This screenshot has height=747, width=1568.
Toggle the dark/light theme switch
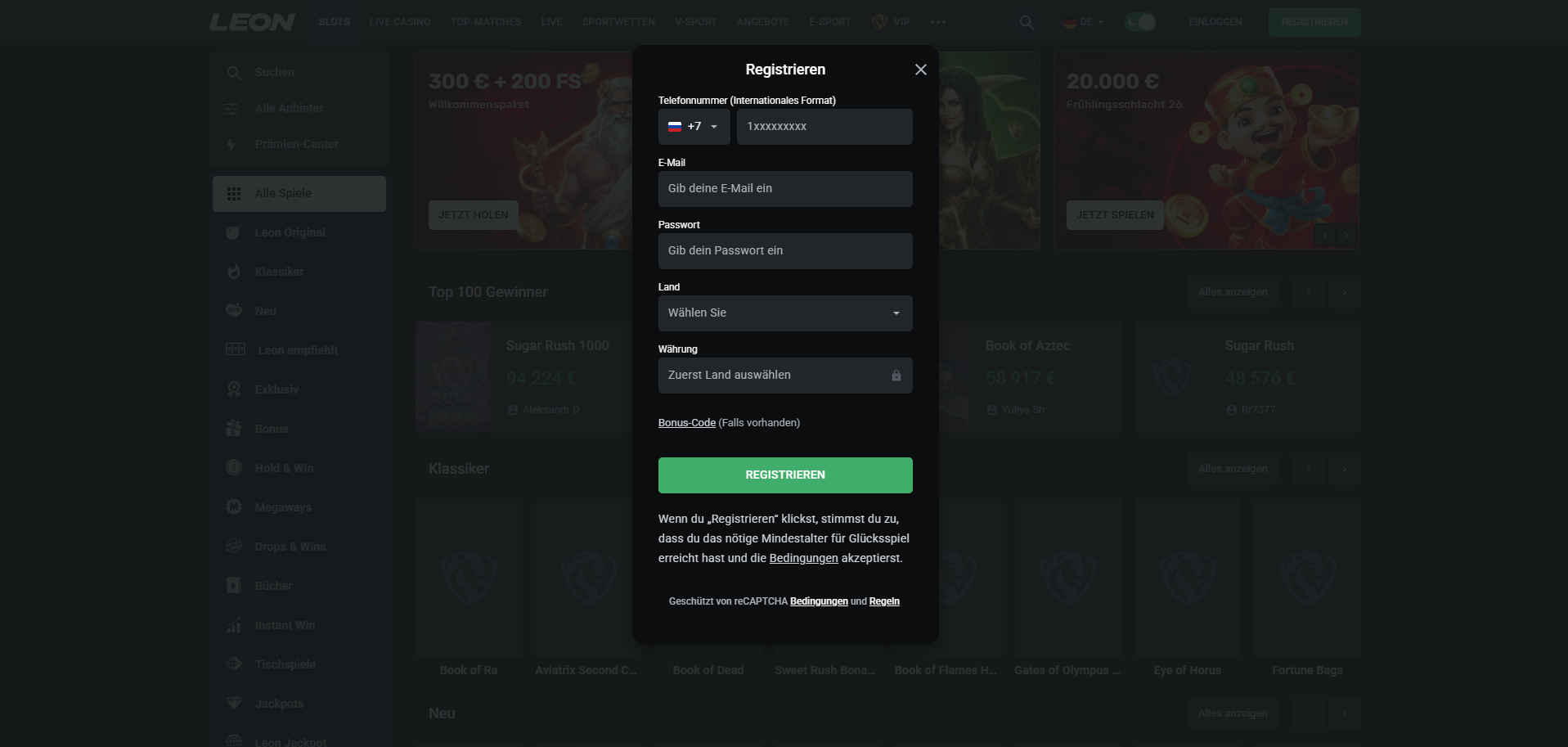1139,22
